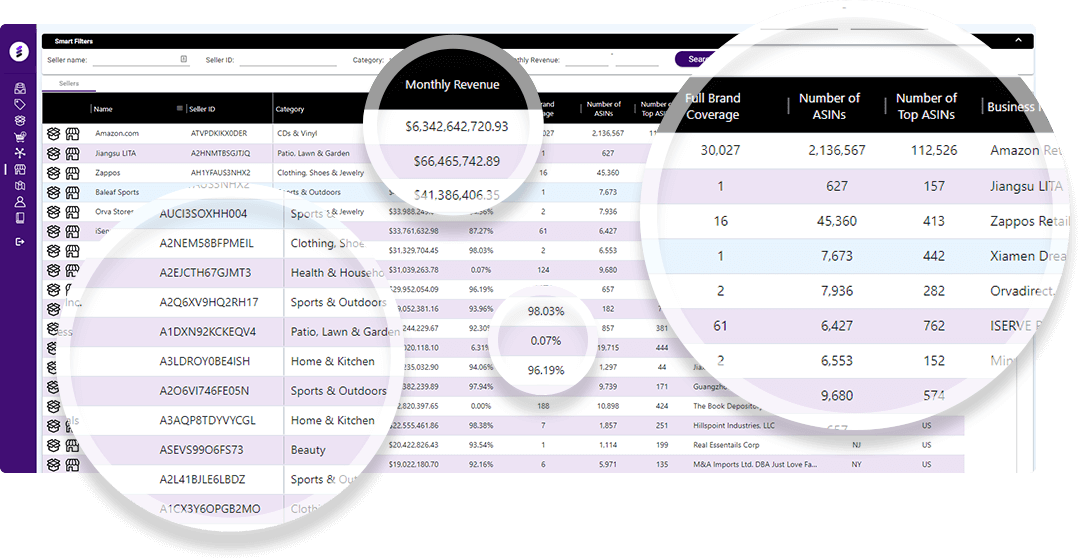Click the NJ state cell
This screenshot has height=560, width=1081.
tap(856, 445)
